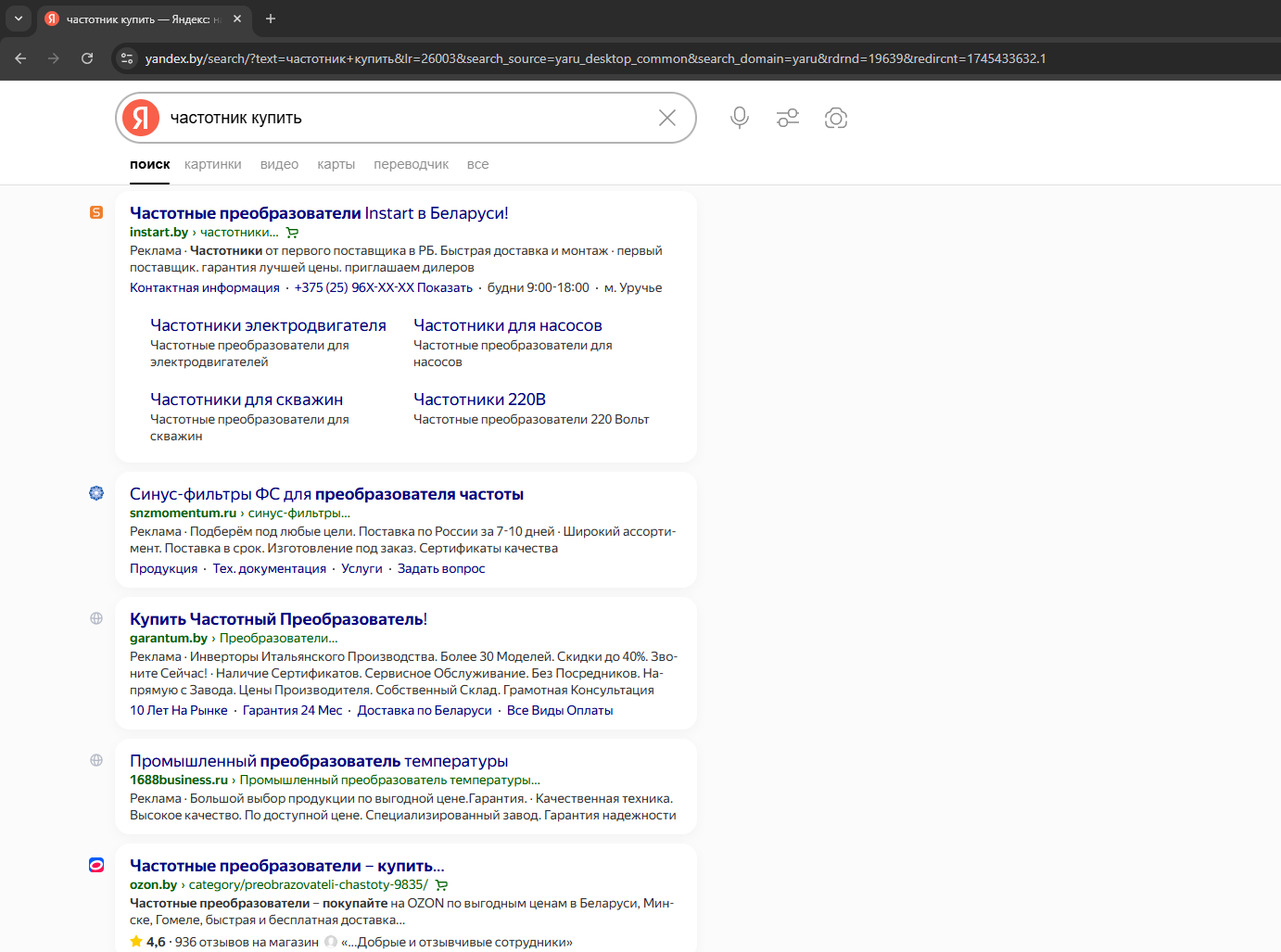
Task: Open Контактная информация link
Action: [205, 287]
